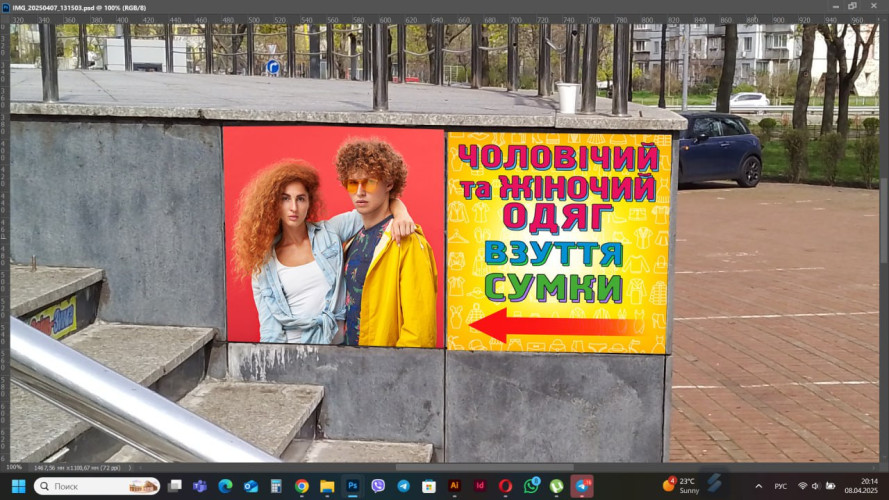Click the 100% zoom level field

point(14,467)
